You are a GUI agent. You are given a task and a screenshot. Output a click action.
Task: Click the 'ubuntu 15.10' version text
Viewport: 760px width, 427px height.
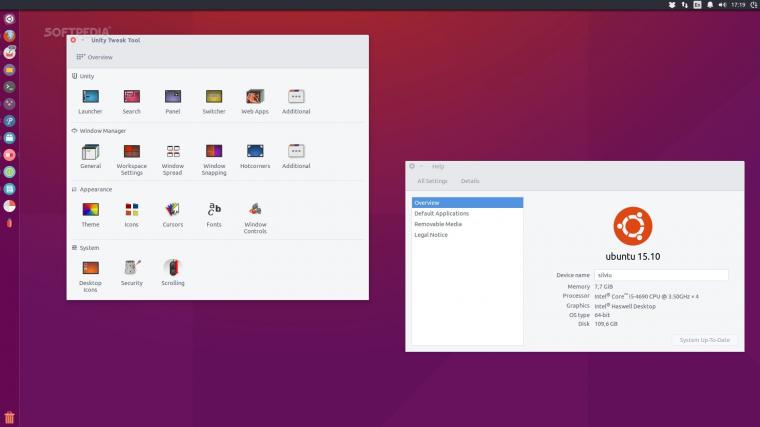pyautogui.click(x=633, y=256)
